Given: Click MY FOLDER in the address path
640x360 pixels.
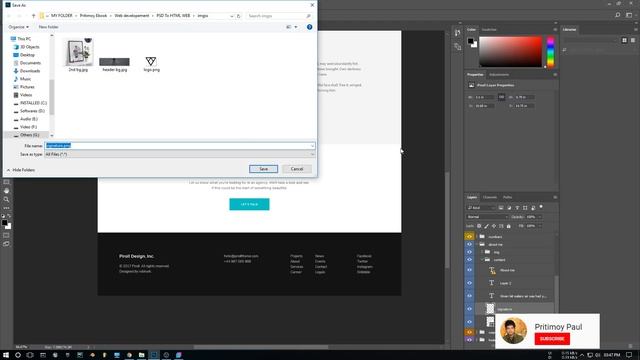Looking at the screenshot, I should (62, 16).
